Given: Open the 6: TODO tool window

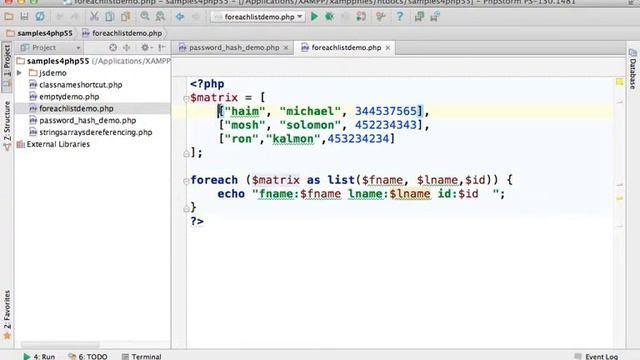Looking at the screenshot, I should click(87, 356).
